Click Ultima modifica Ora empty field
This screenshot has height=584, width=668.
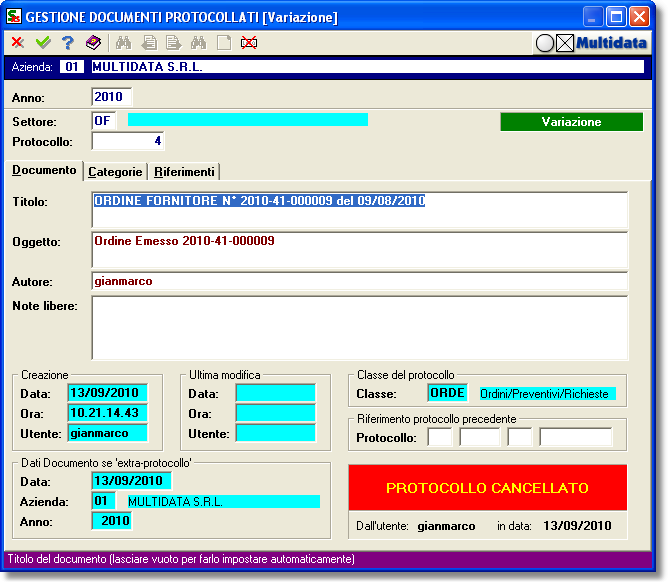coord(276,413)
